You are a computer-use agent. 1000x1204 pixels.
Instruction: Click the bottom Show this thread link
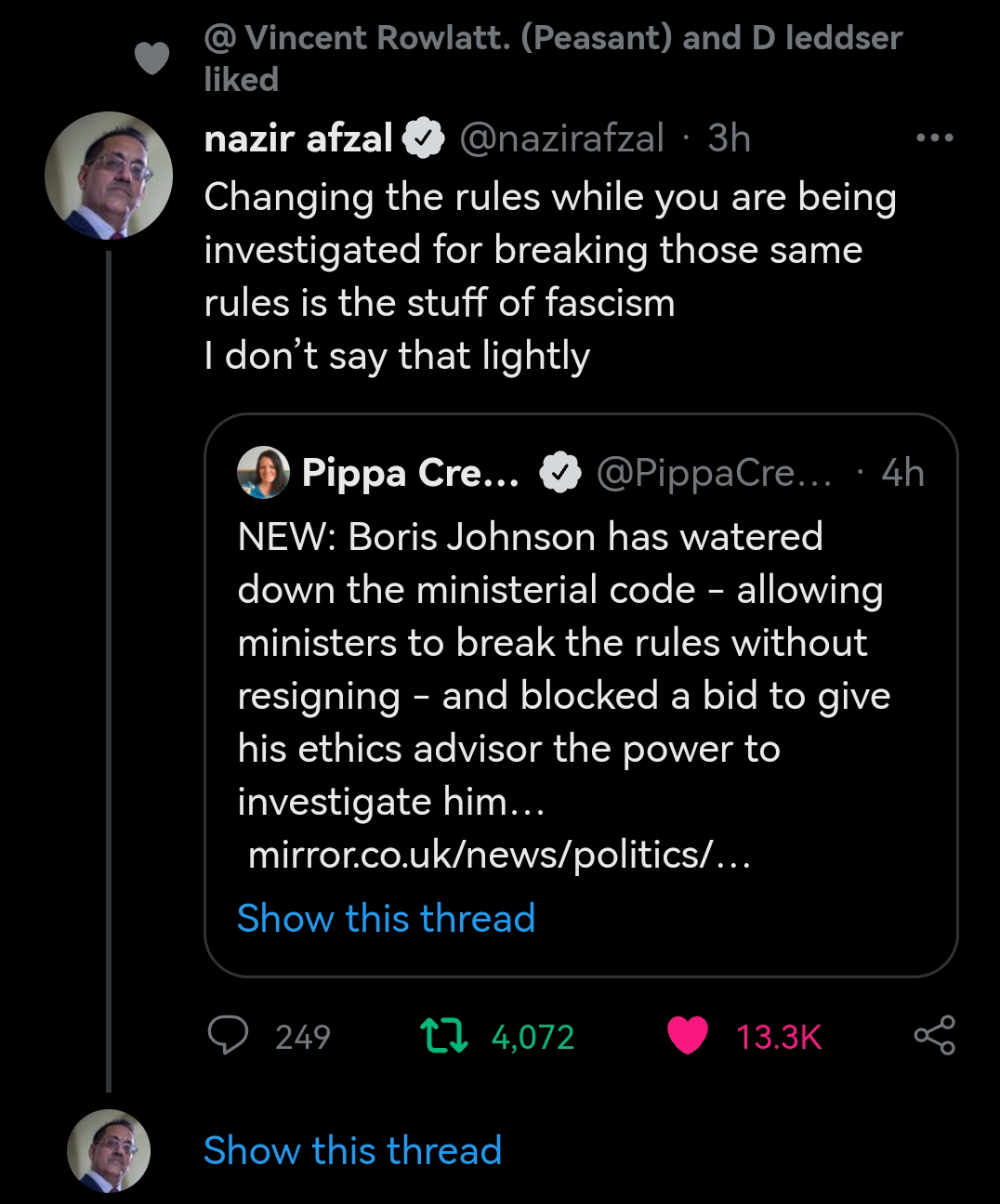point(352,1150)
